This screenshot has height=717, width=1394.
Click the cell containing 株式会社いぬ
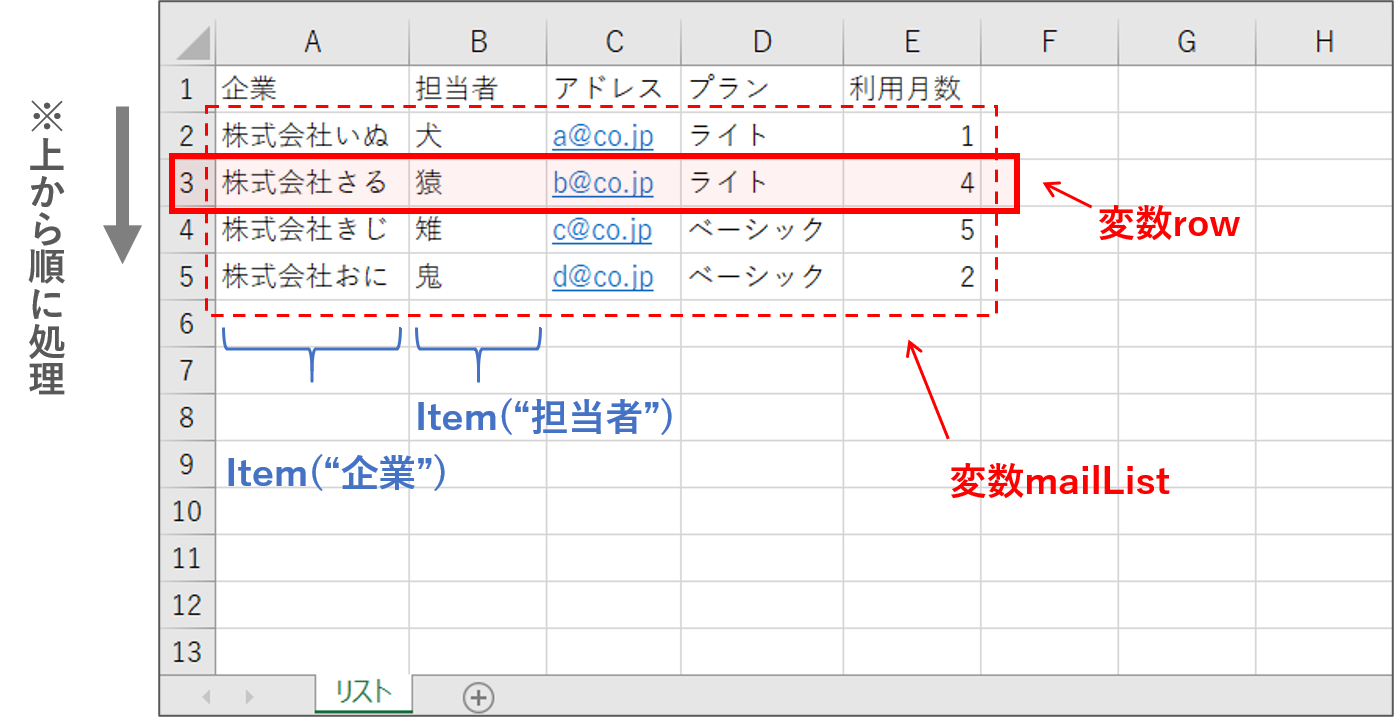pyautogui.click(x=305, y=136)
